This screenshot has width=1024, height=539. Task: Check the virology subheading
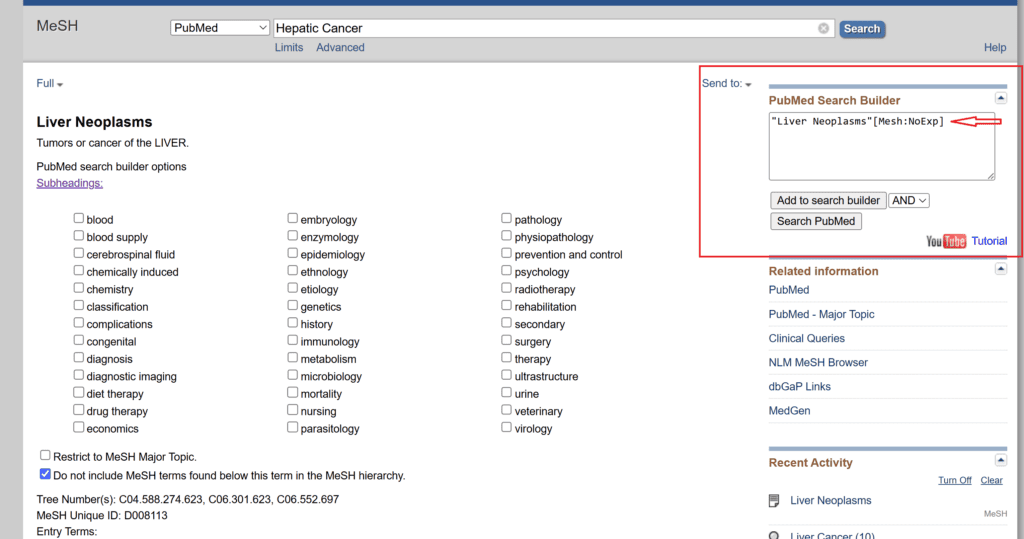[x=506, y=427]
